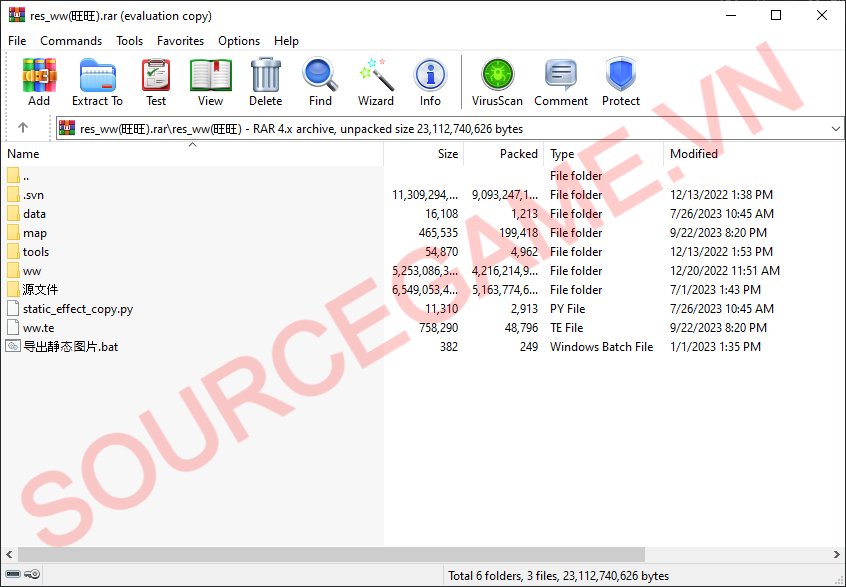Select static_effect_copy.py file
Image resolution: width=846 pixels, height=587 pixels.
point(77,309)
